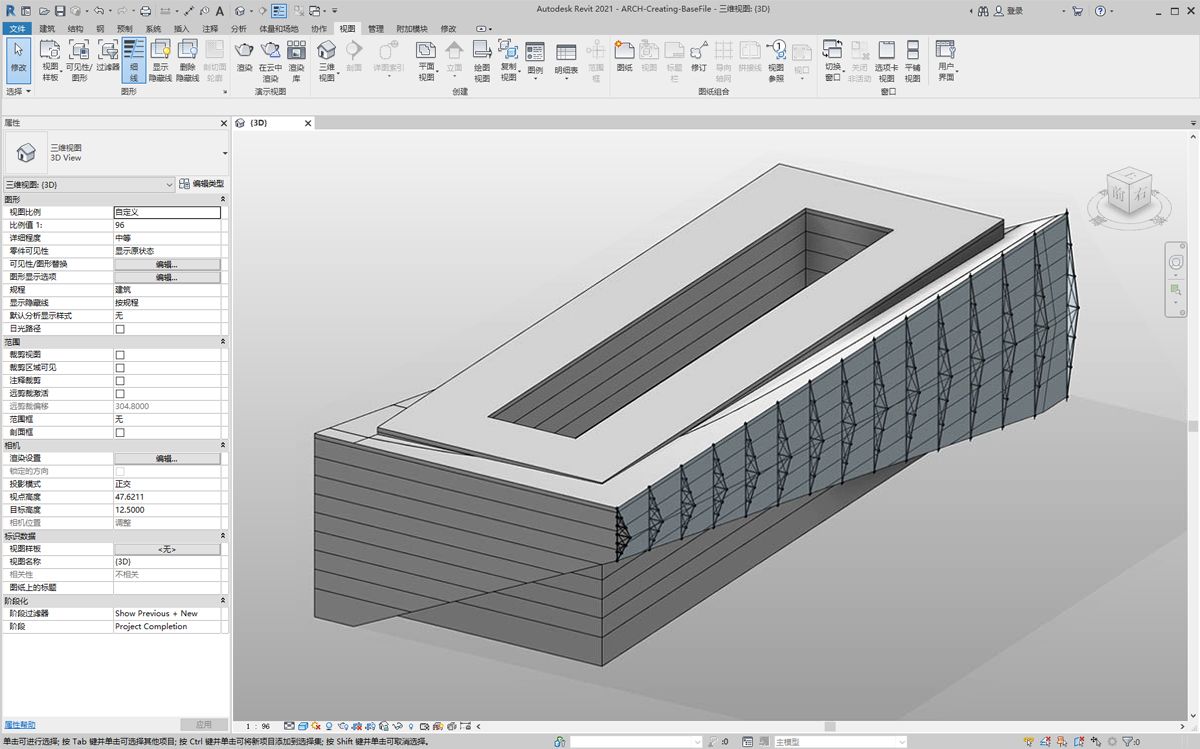Open the 属性帮助 link
Screen dimensions: 1200x749
point(20,724)
